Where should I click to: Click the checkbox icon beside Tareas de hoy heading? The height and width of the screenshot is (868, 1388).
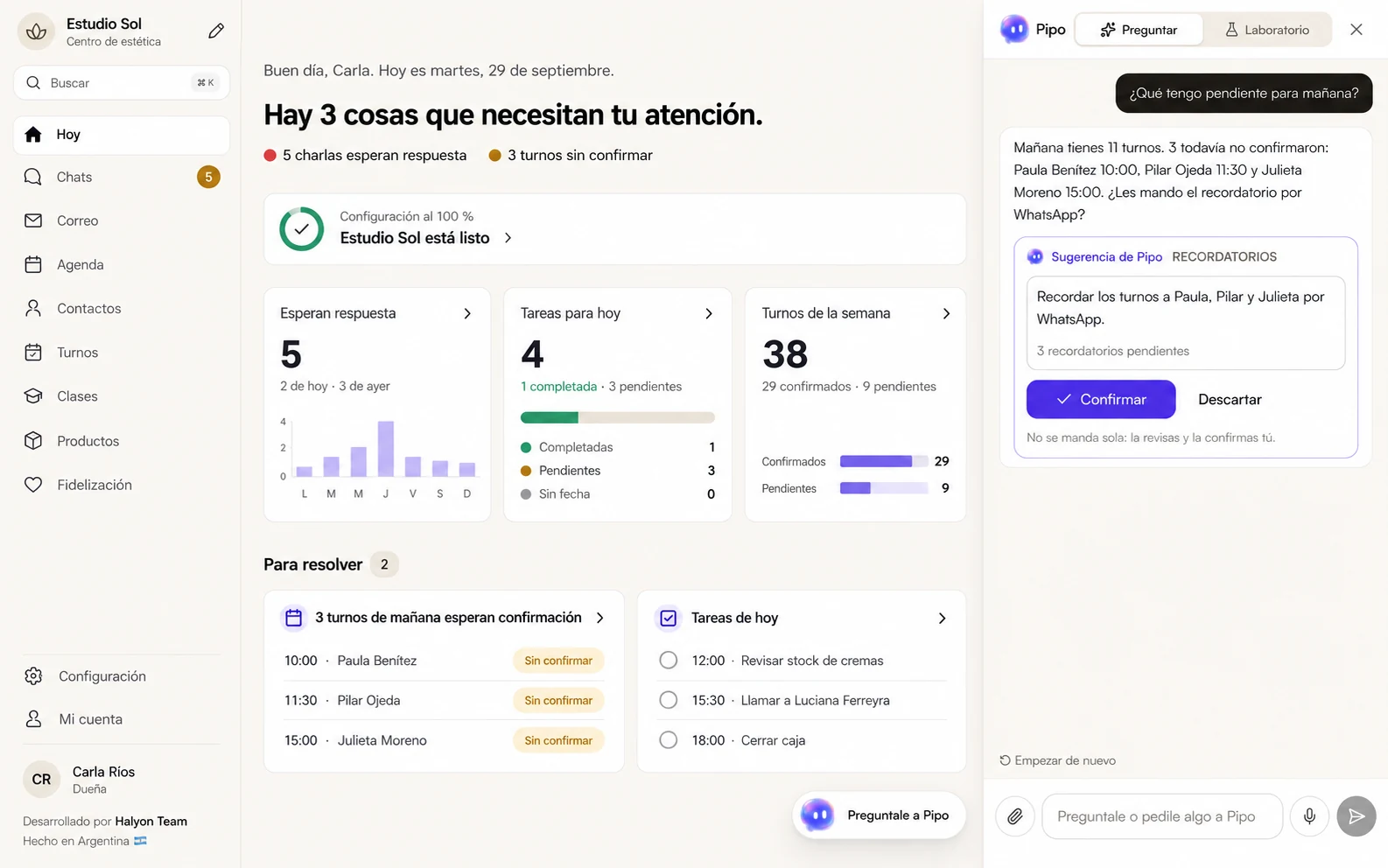(x=669, y=618)
